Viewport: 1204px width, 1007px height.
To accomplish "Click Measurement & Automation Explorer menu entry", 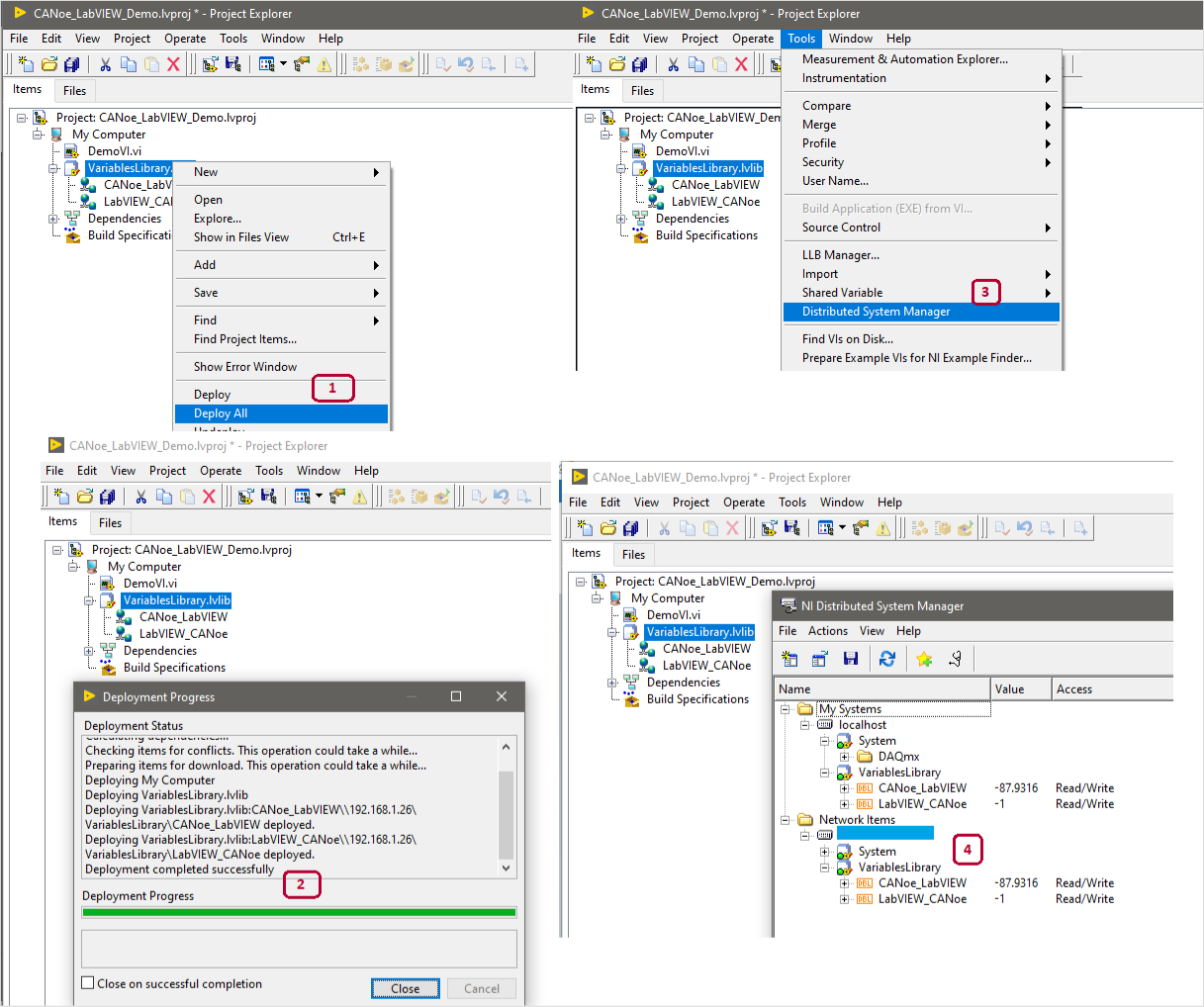I will pyautogui.click(x=904, y=59).
